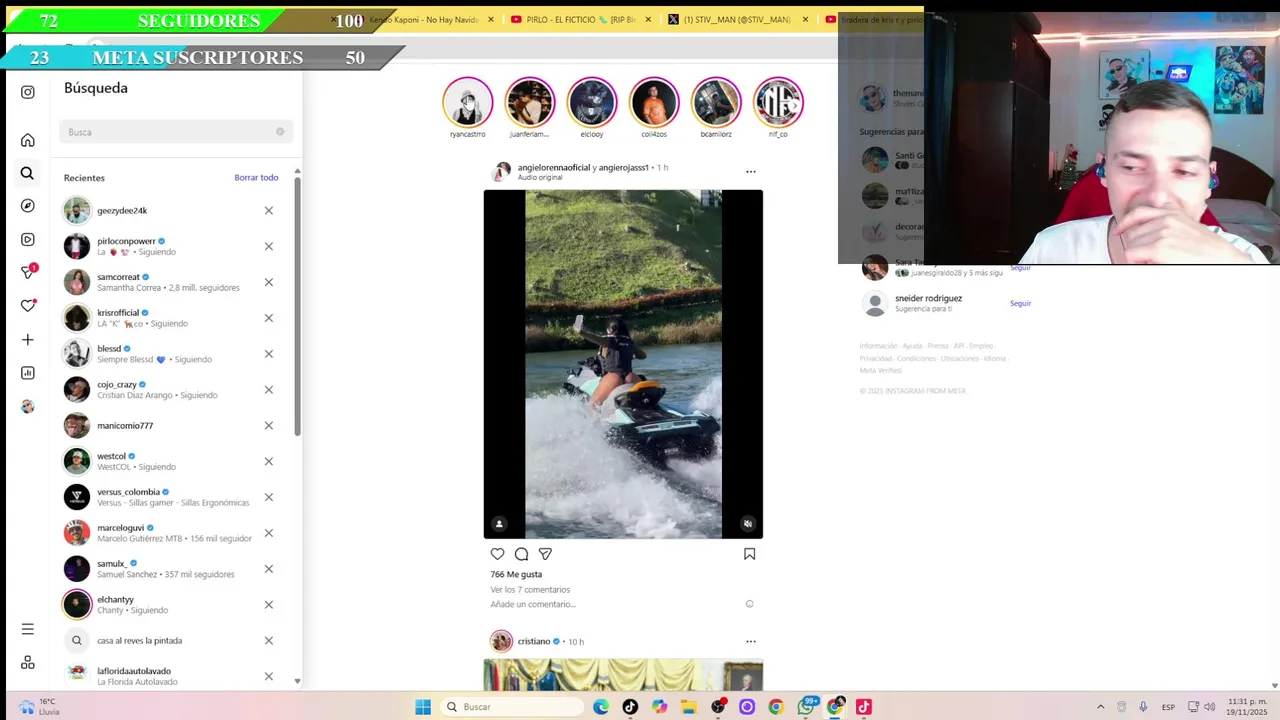Switch to STIV_MAN X browser tab
The image size is (1280, 720).
pyautogui.click(x=737, y=19)
